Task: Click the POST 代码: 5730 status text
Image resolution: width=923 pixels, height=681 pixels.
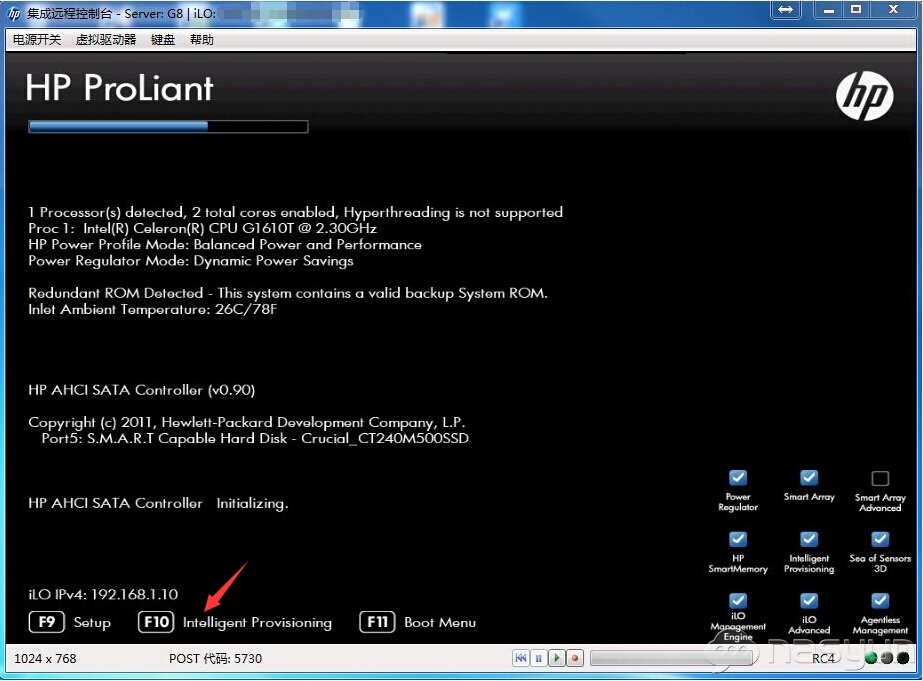Action: click(x=215, y=659)
